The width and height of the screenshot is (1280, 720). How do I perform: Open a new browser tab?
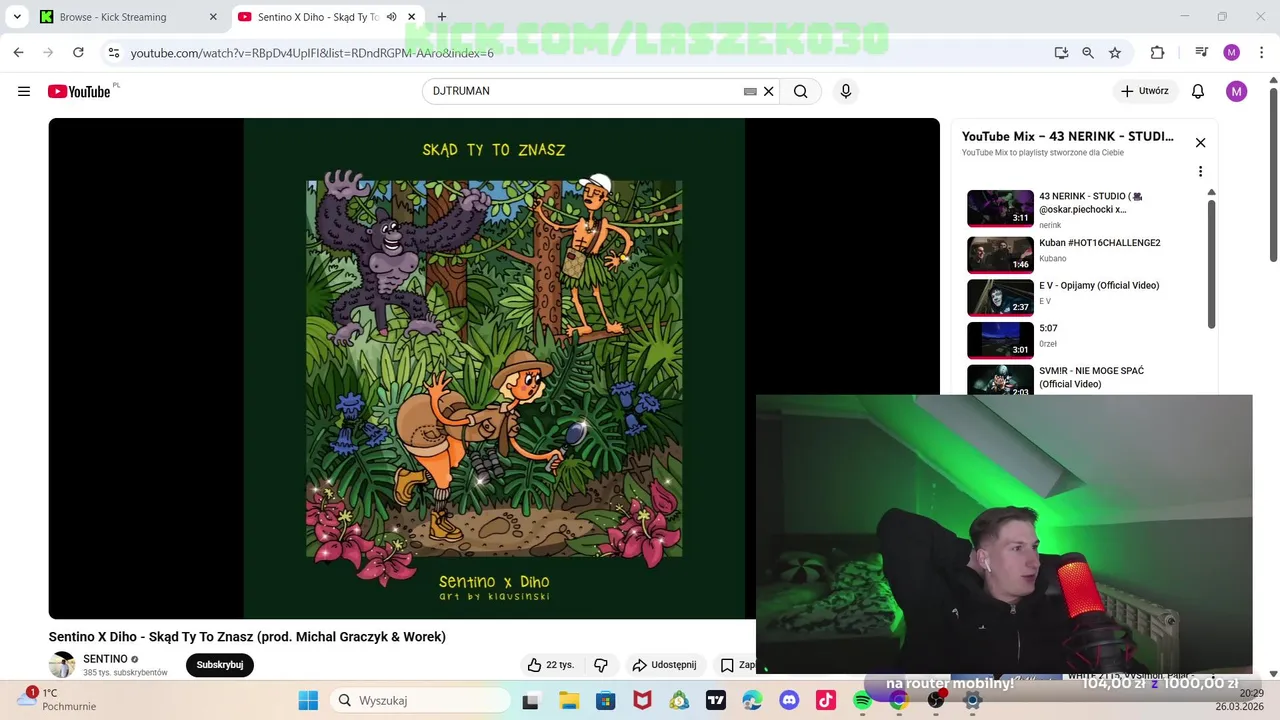coord(442,17)
